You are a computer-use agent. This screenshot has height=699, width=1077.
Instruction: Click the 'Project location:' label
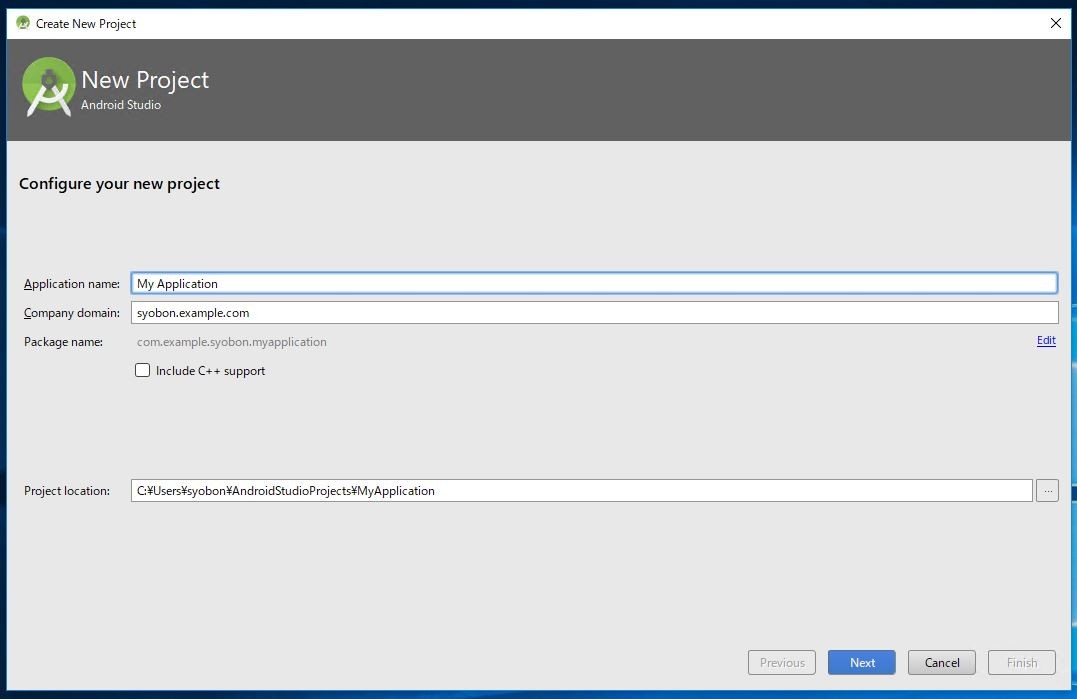[x=67, y=490]
